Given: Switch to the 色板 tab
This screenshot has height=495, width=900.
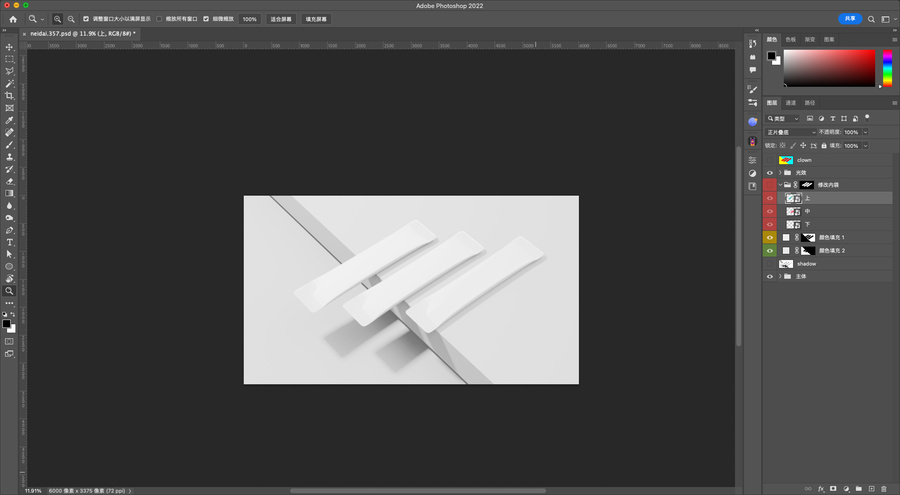Looking at the screenshot, I should point(790,40).
